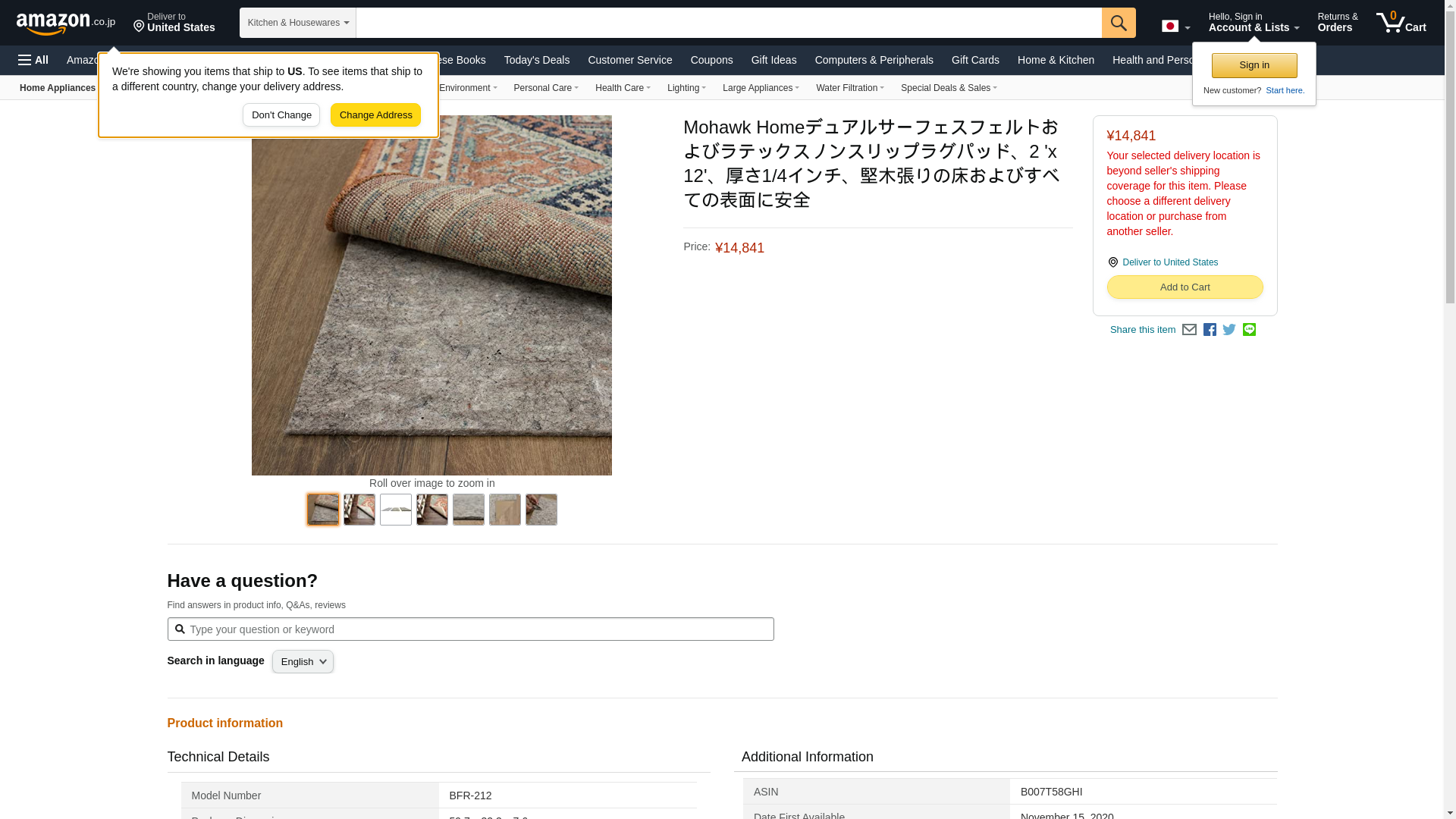Click the search magnifier Go button
Screen dimensions: 1456x819
(x=1118, y=23)
